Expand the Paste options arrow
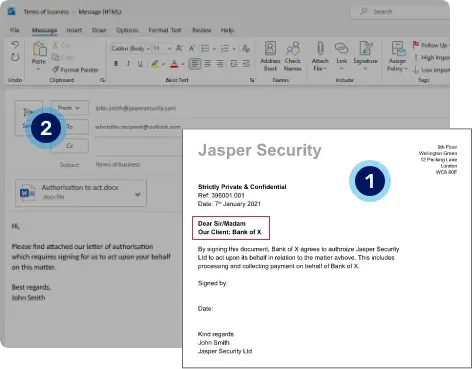The width and height of the screenshot is (472, 369). 39,69
